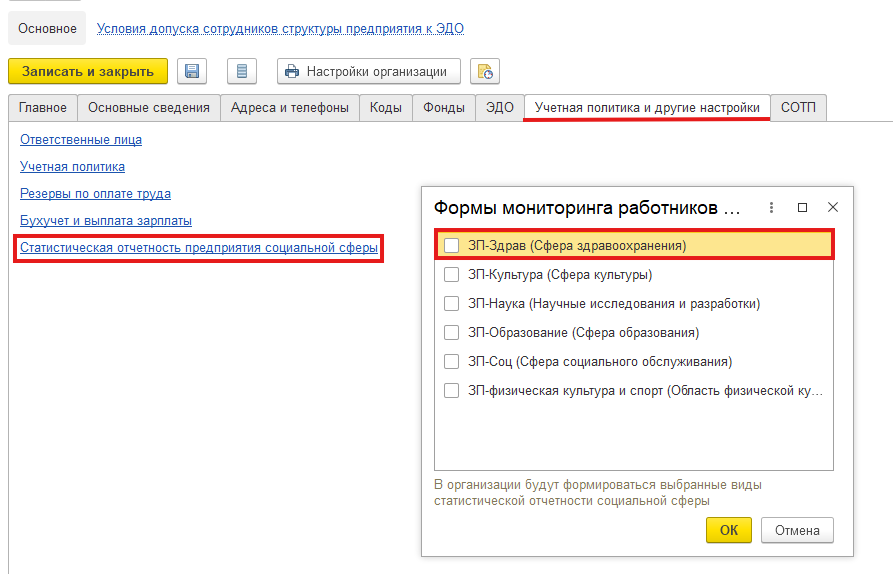Switch to Главное tab
This screenshot has height=574, width=893.
tap(43, 108)
